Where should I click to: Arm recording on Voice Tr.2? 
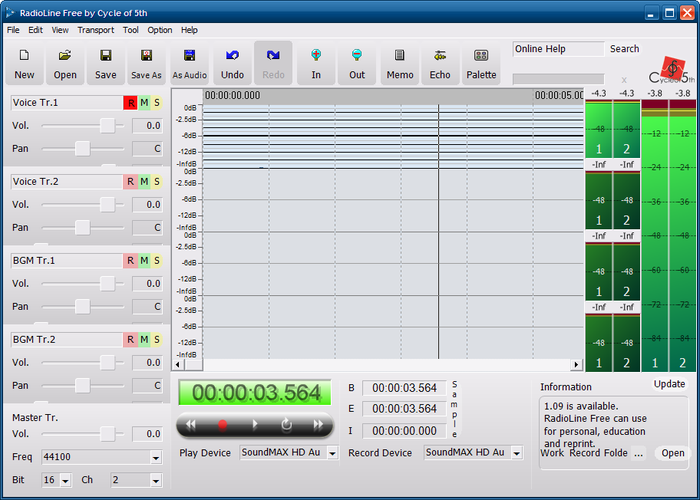[x=130, y=182]
